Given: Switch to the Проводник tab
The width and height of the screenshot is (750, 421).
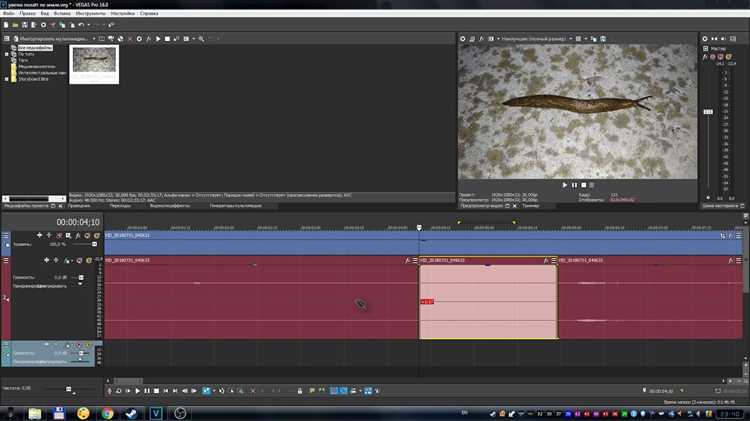Looking at the screenshot, I should [79, 206].
